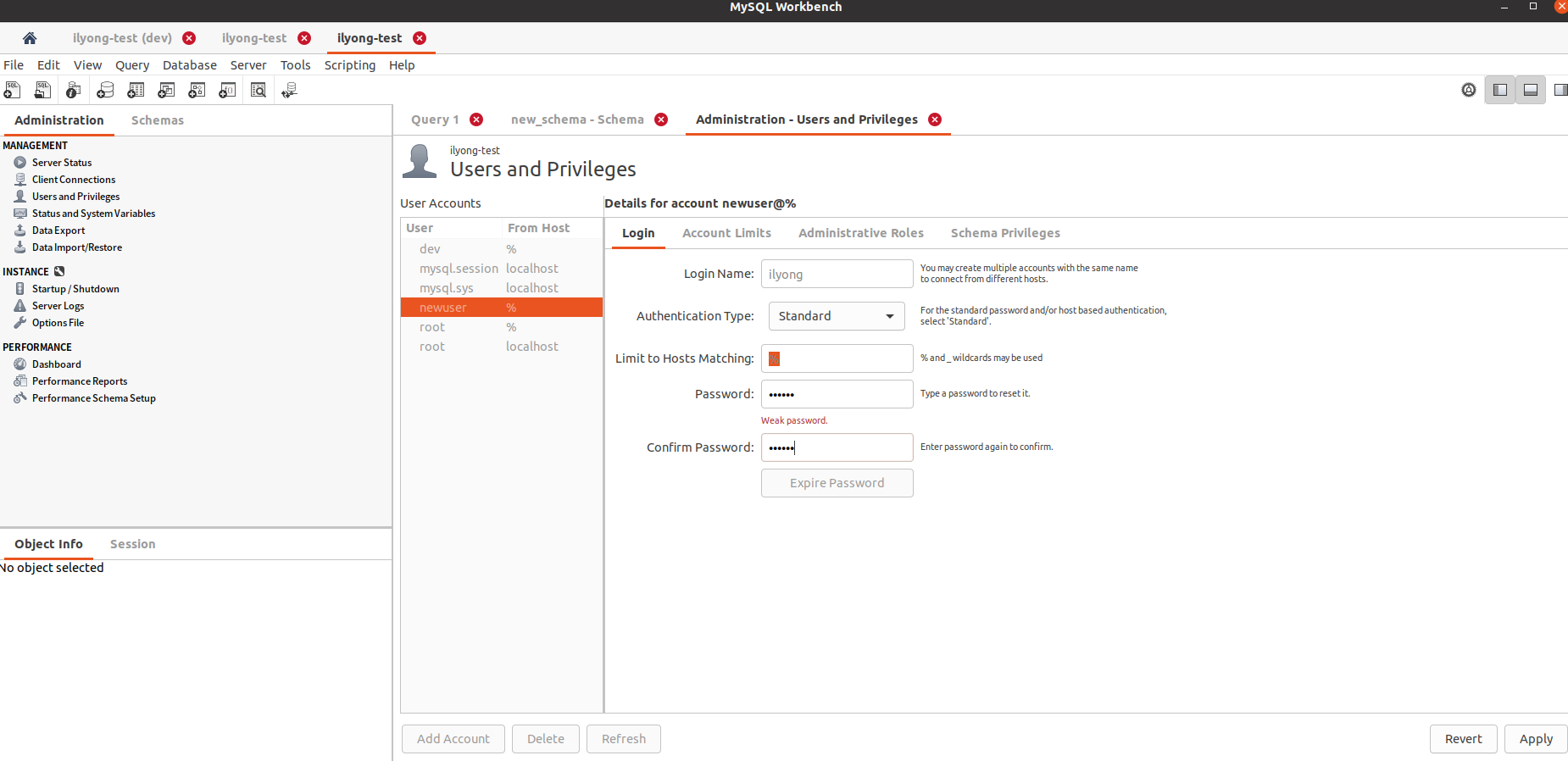
Task: Toggle the right sidebar panel
Action: [1560, 90]
